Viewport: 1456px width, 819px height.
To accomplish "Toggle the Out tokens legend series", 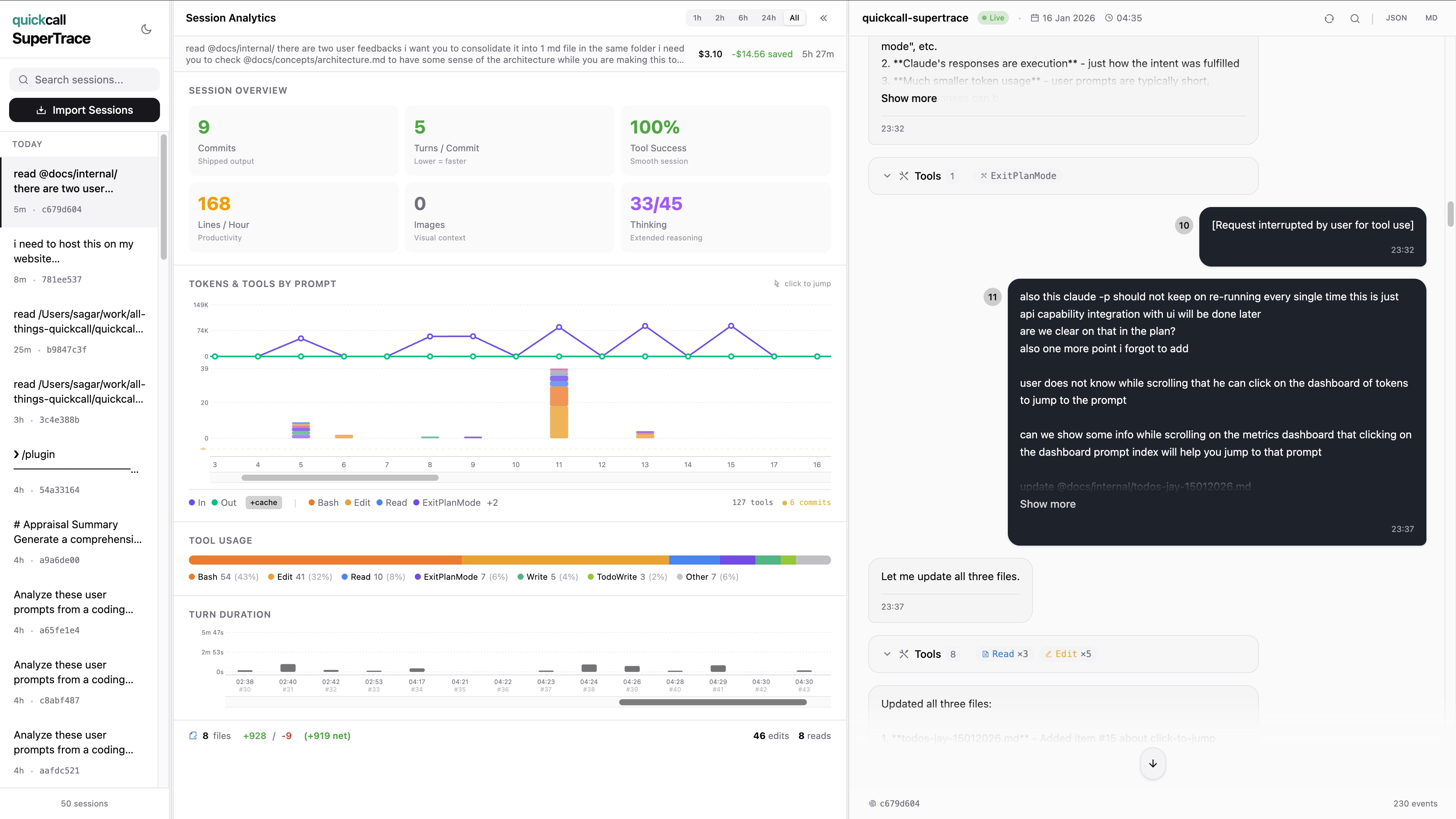I will [224, 502].
